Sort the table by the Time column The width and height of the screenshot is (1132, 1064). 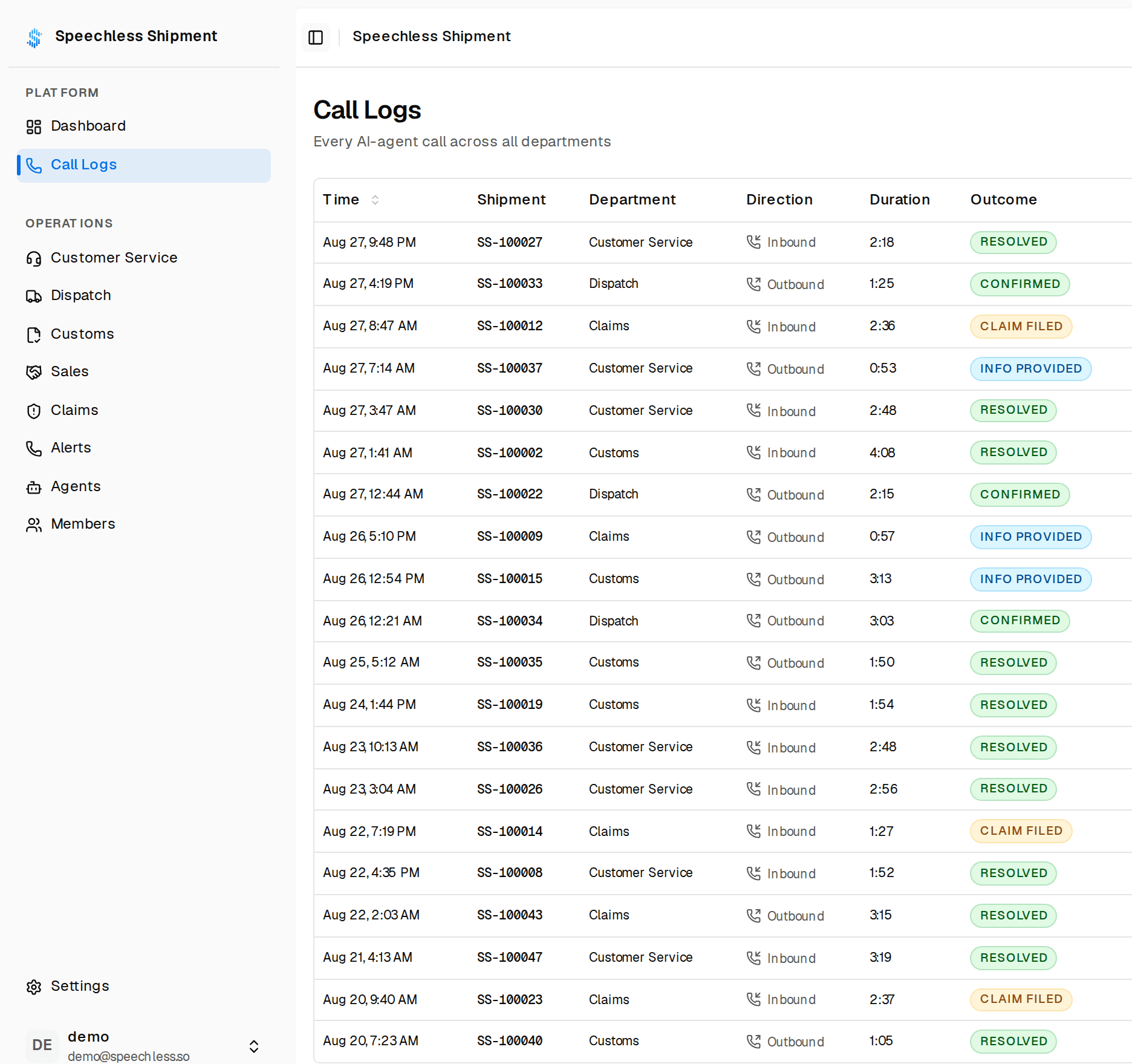(351, 200)
